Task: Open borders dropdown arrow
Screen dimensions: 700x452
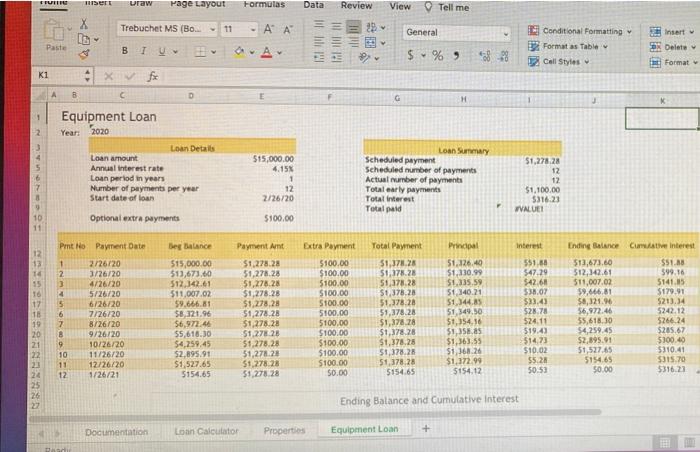Action: click(214, 52)
